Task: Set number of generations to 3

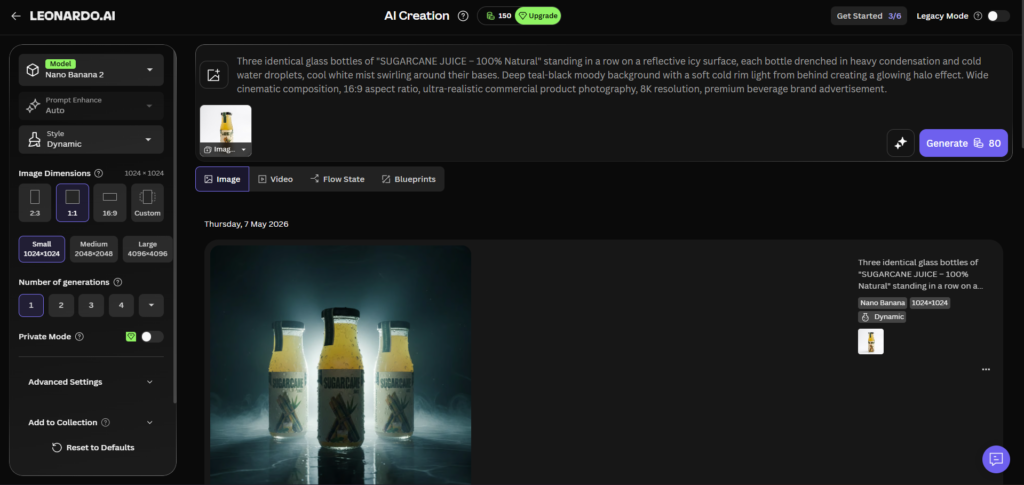Action: [x=91, y=305]
